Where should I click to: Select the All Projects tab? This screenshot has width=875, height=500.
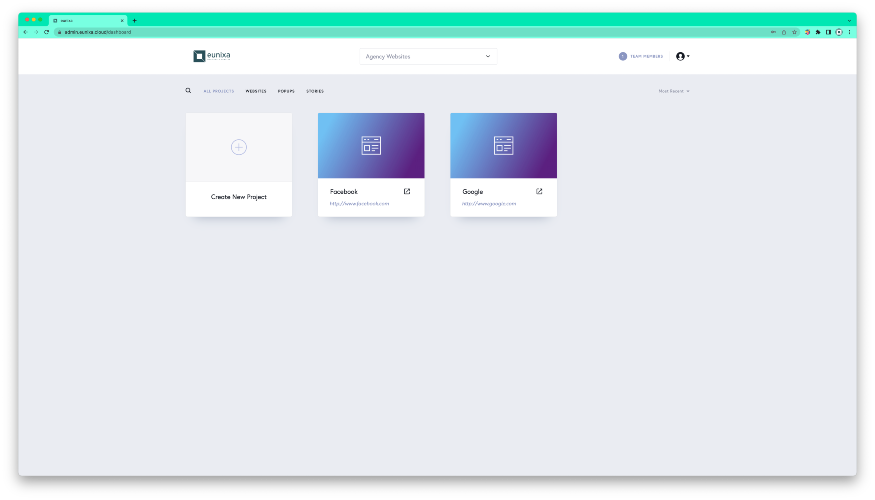[x=219, y=91]
